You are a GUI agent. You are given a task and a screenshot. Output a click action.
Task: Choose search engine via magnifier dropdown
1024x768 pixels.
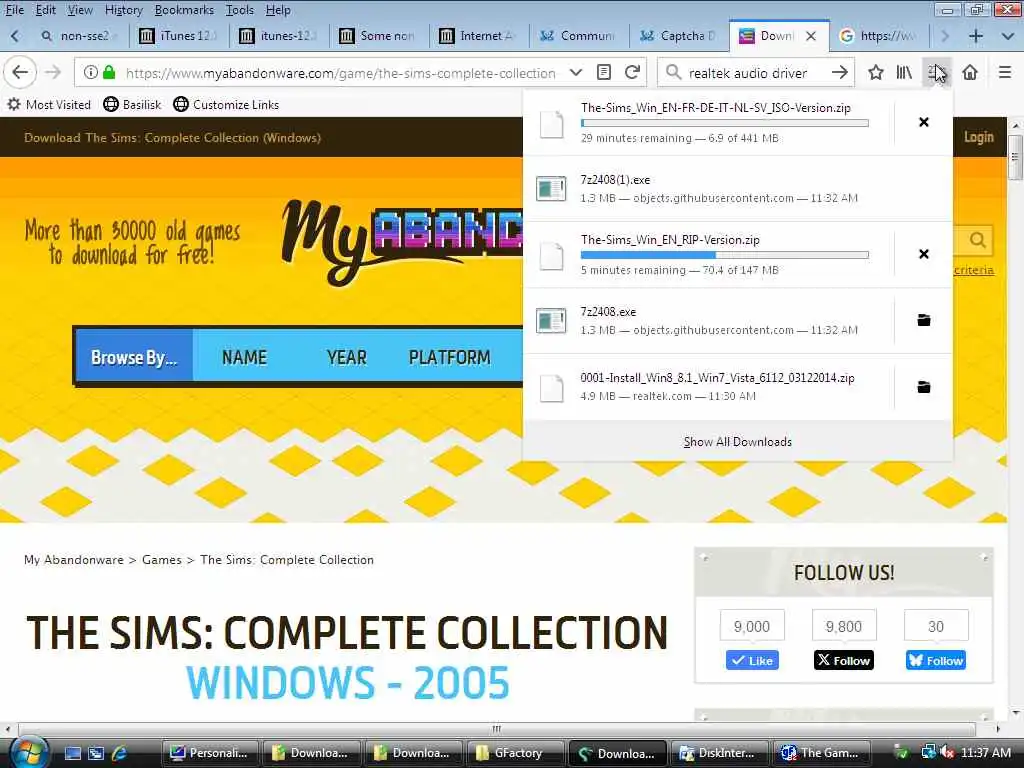(673, 72)
